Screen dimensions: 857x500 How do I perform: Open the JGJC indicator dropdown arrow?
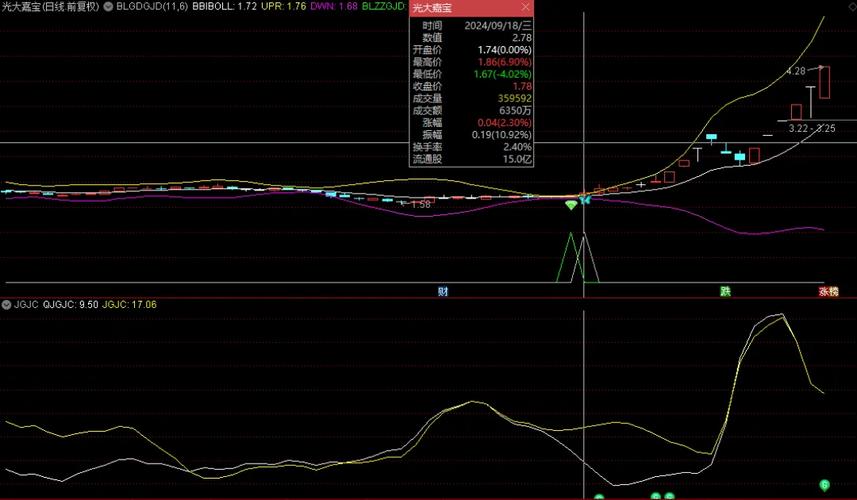(6, 304)
